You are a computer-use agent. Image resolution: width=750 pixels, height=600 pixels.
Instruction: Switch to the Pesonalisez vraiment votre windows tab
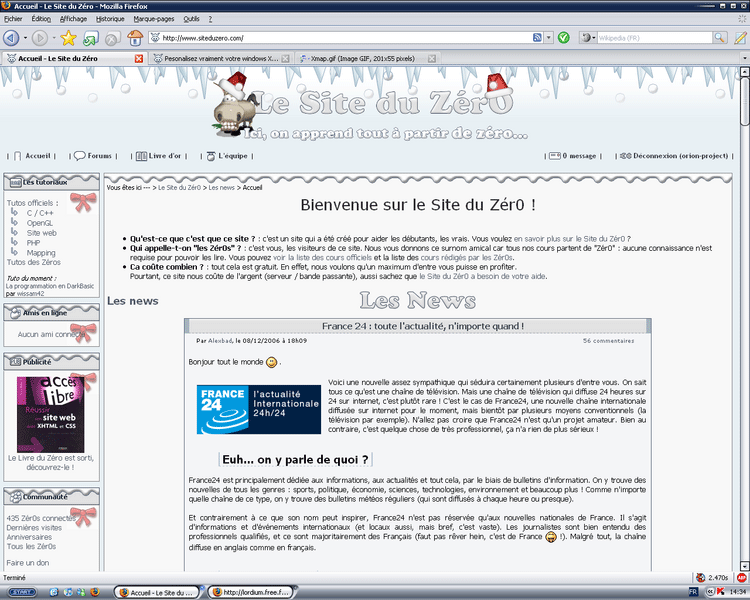click(221, 58)
